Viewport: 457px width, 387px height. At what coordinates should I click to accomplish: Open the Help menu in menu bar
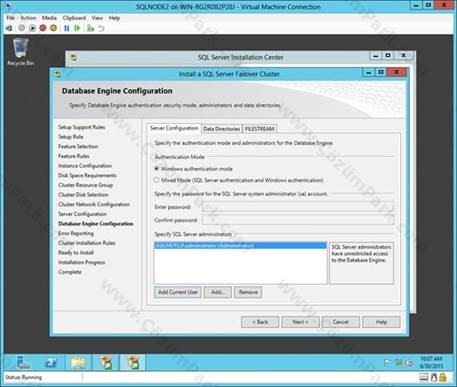tap(114, 18)
